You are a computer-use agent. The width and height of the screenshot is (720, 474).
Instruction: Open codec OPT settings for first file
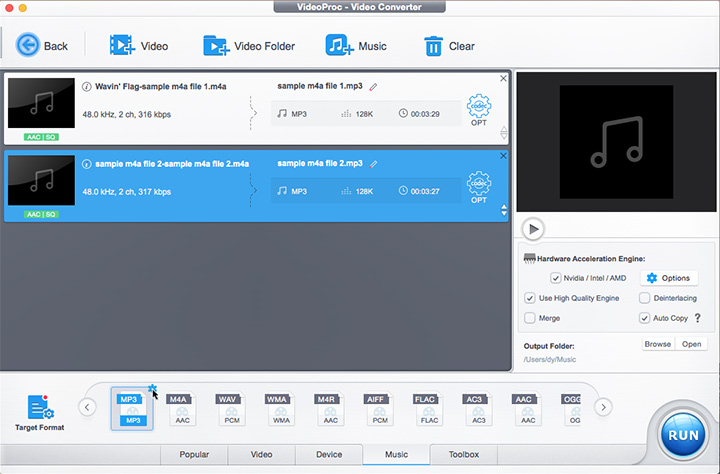(479, 108)
